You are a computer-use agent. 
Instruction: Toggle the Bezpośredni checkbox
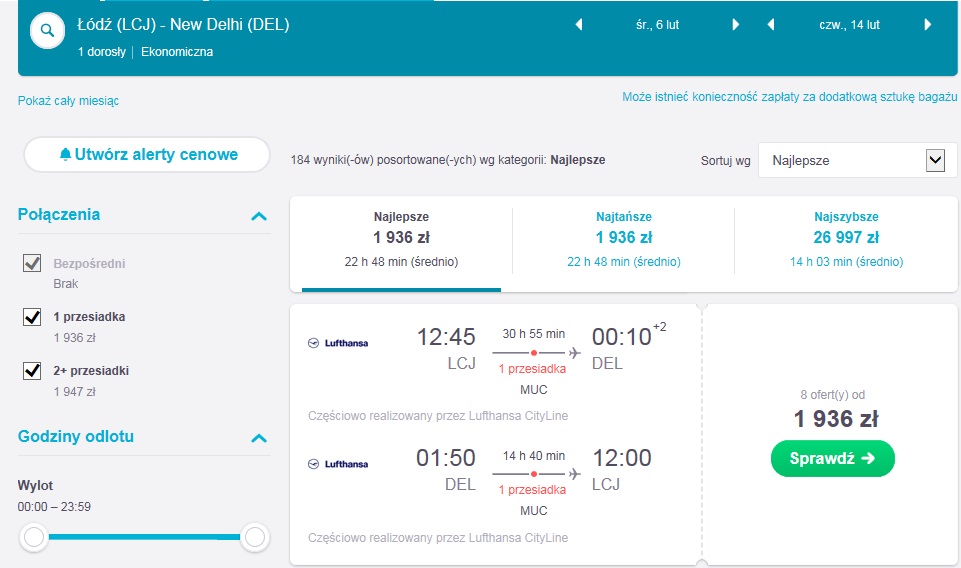(32, 263)
